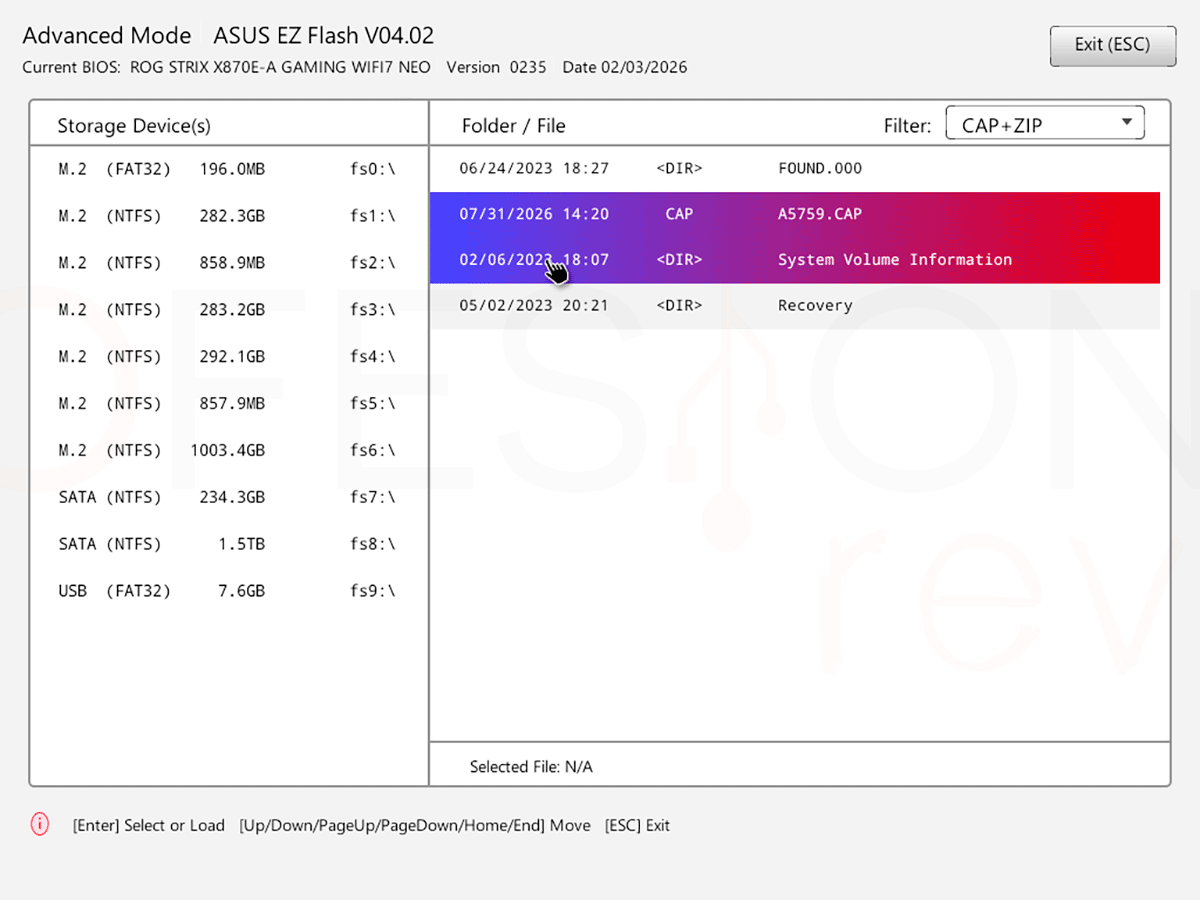Viewport: 1200px width, 900px height.
Task: Click the [ESC] Exit hint text
Action: 638,826
